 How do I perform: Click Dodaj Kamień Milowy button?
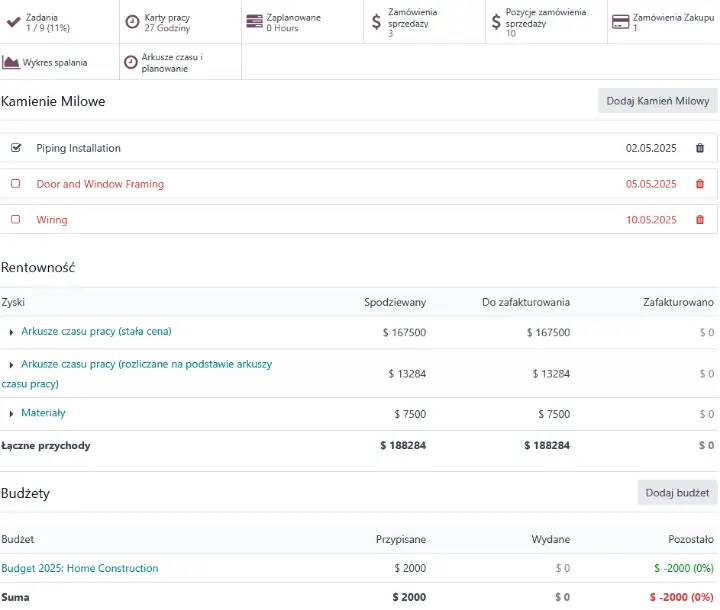pyautogui.click(x=658, y=101)
